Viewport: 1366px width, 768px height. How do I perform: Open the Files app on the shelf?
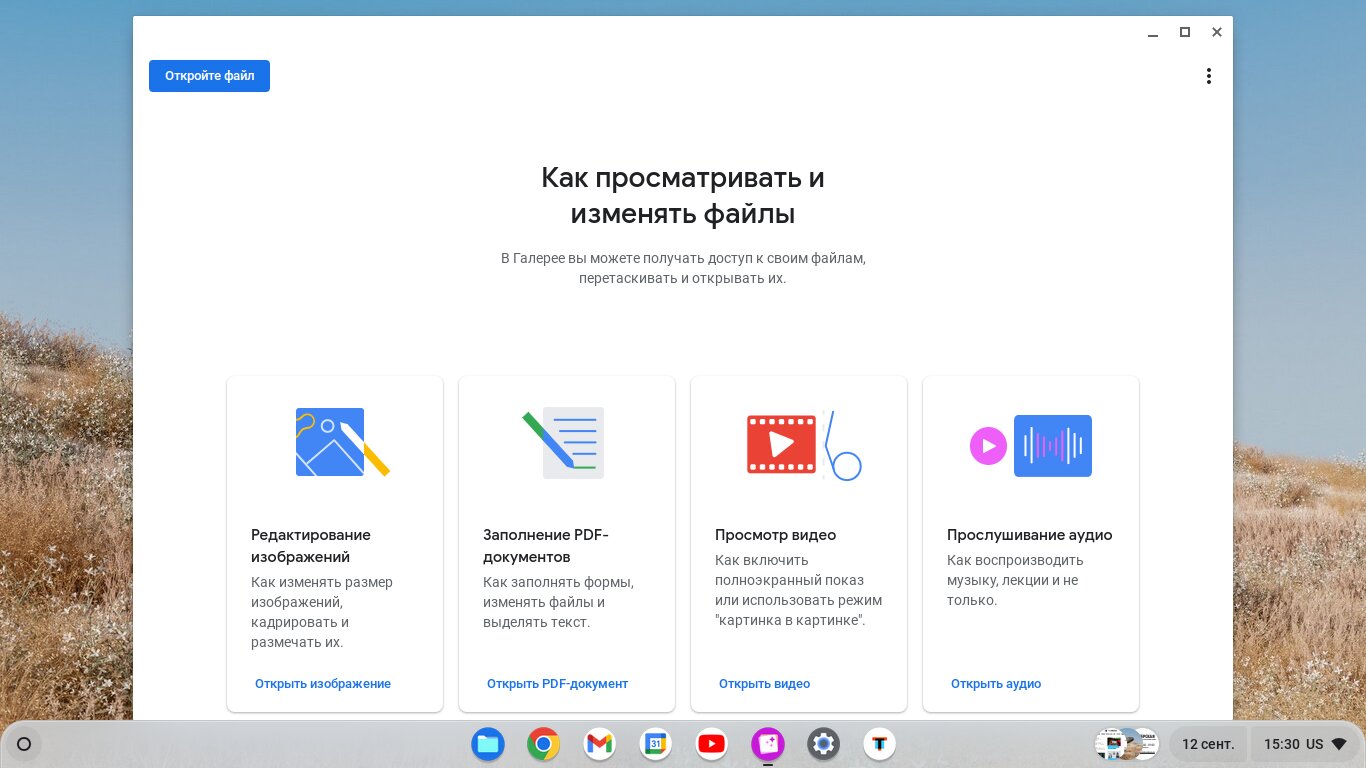[488, 744]
